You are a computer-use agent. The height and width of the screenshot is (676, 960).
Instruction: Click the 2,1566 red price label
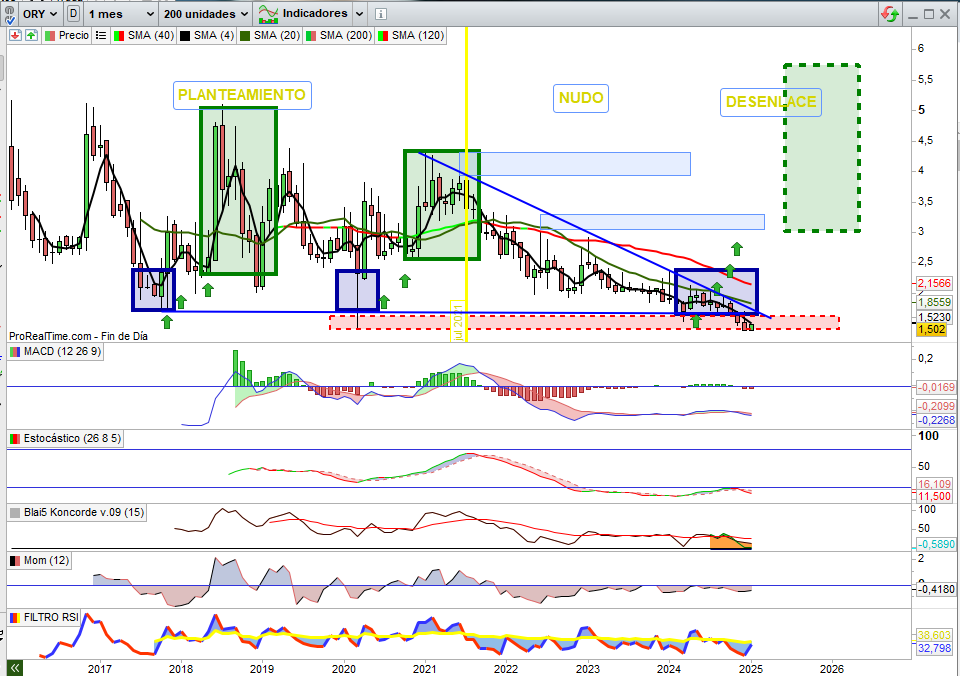click(934, 283)
